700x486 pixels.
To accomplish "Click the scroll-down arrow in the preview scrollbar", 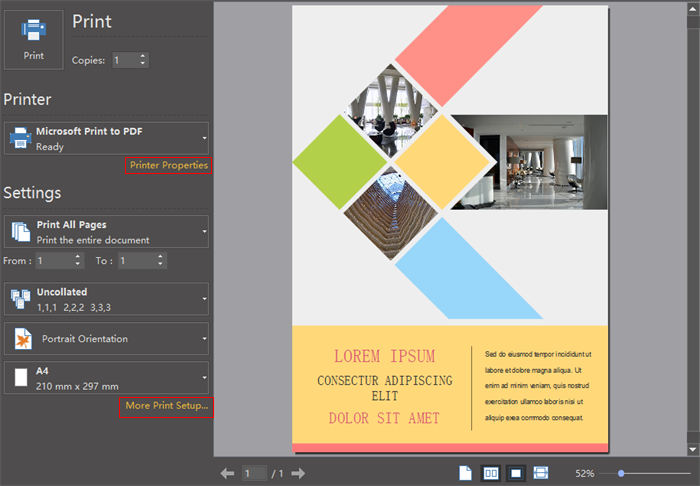I will coord(693,450).
